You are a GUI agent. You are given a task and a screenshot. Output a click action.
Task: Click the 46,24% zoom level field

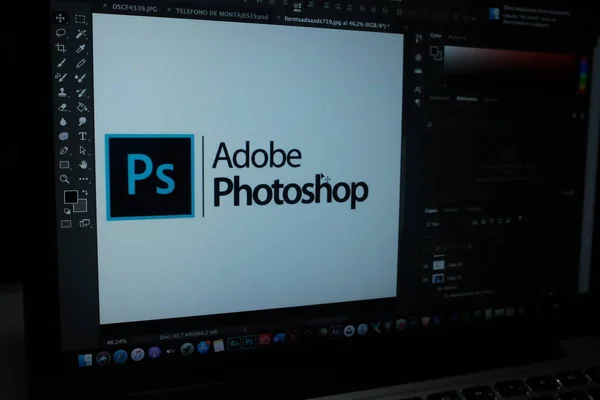[x=117, y=341]
